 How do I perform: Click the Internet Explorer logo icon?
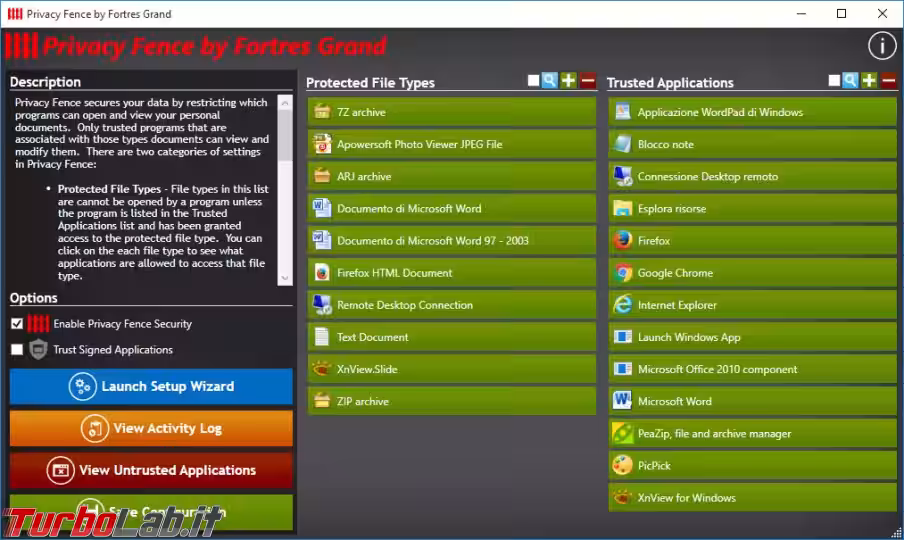coord(623,304)
